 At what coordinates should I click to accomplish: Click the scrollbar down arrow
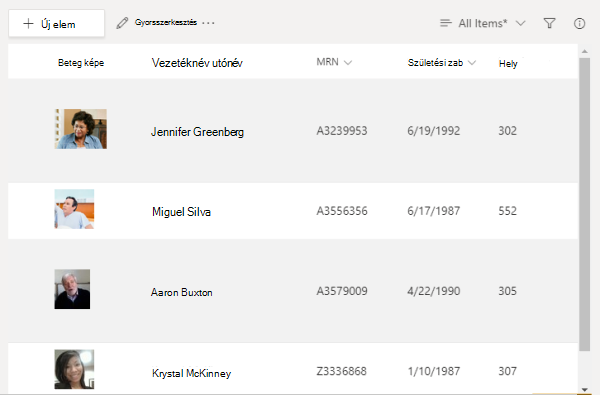tap(584, 390)
